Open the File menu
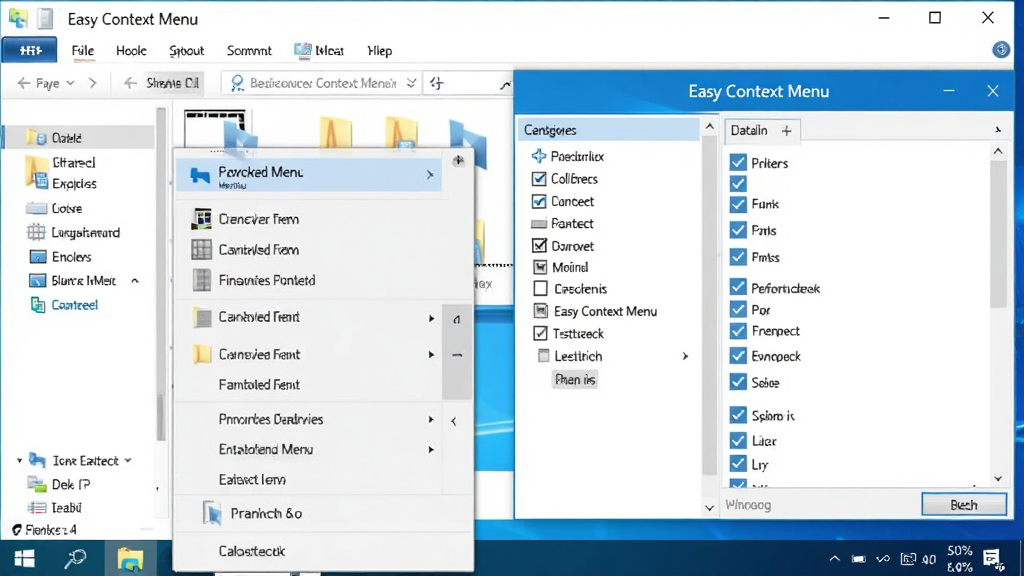 click(x=82, y=51)
